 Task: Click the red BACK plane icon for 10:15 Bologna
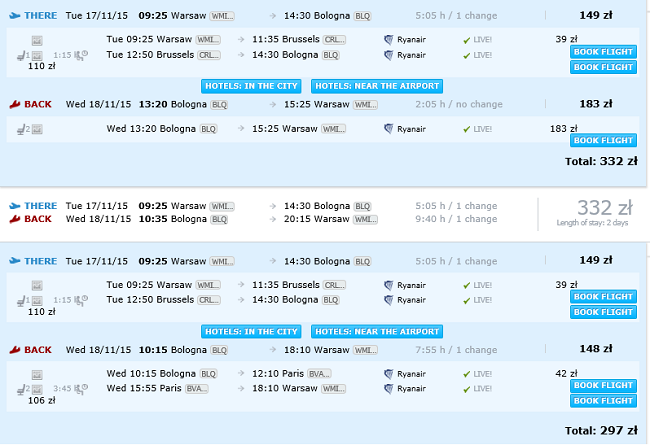pyautogui.click(x=15, y=350)
